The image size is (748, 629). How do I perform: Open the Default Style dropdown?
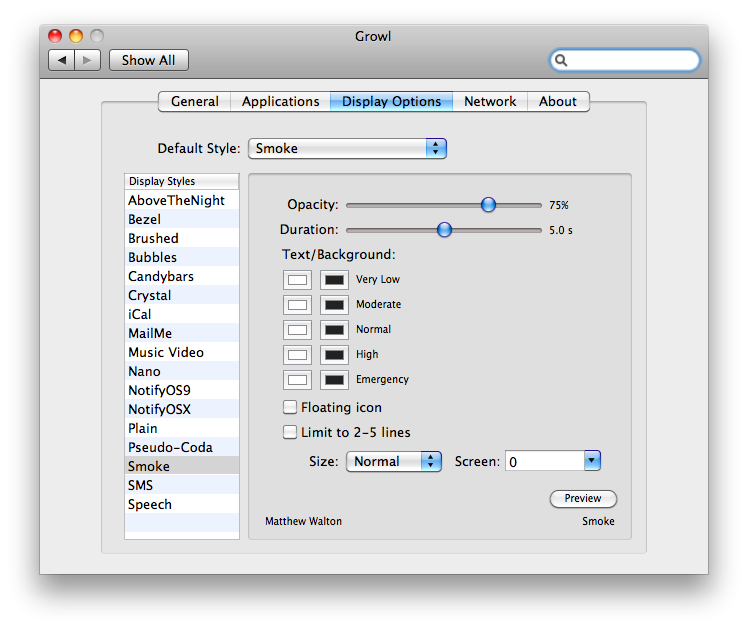click(x=346, y=148)
